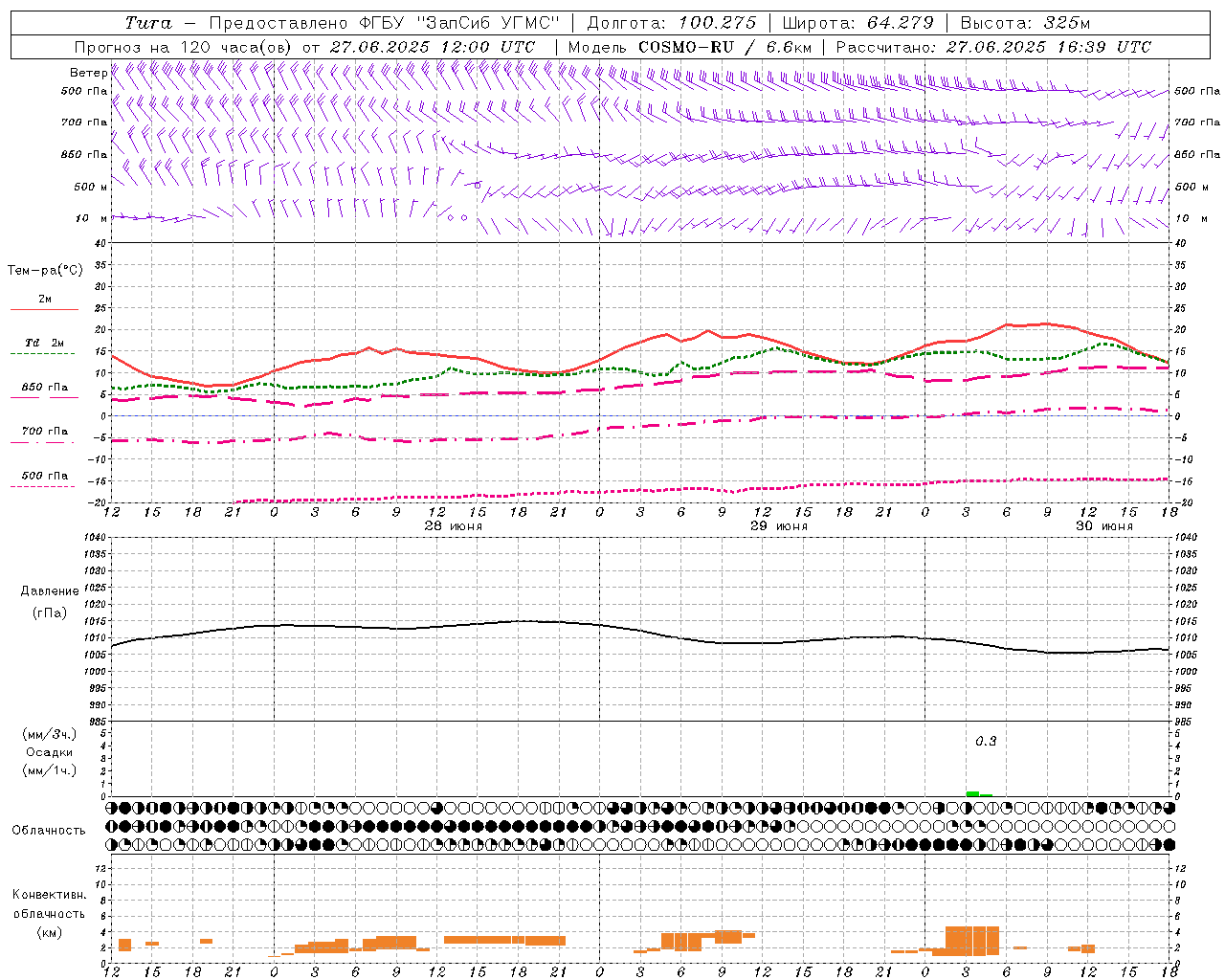Click the "10 м" wind level label on left

click(91, 218)
